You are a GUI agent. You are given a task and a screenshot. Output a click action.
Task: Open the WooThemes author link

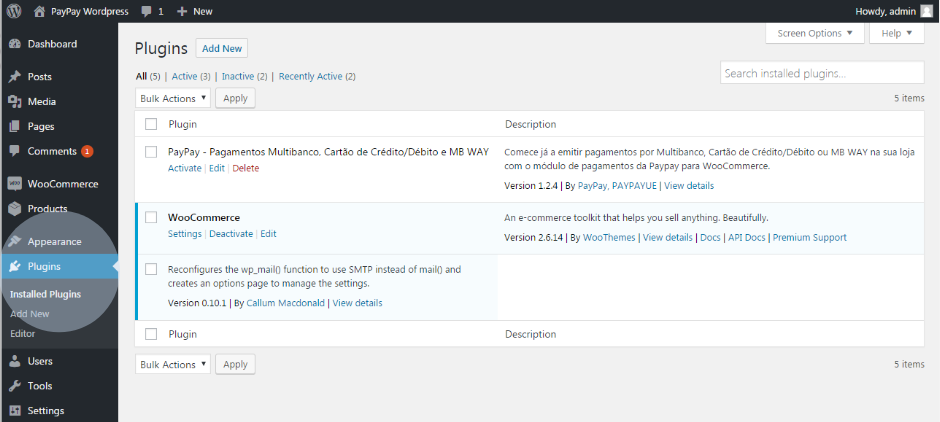click(609, 238)
